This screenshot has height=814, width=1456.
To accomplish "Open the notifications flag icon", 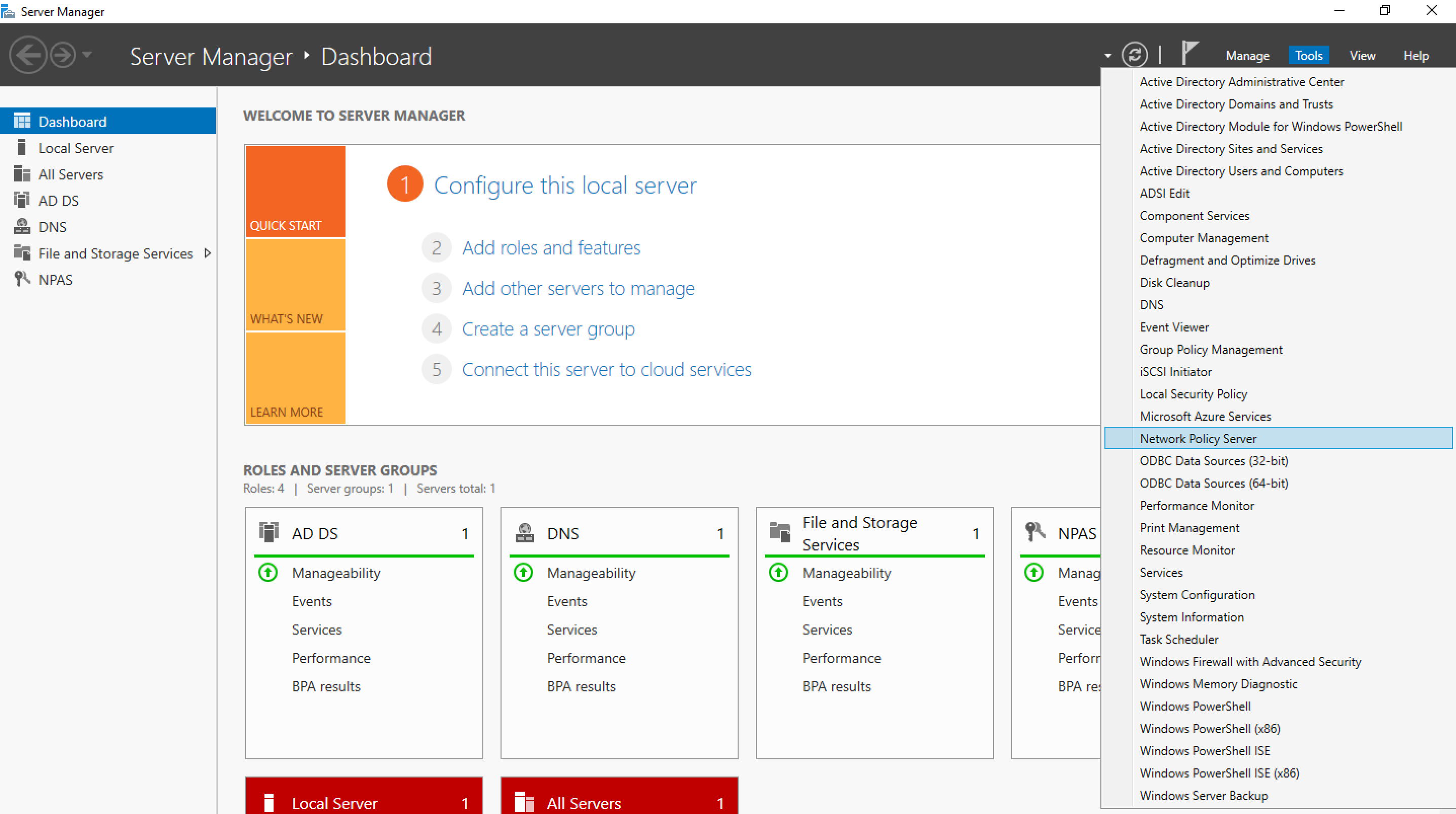I will tap(1189, 53).
